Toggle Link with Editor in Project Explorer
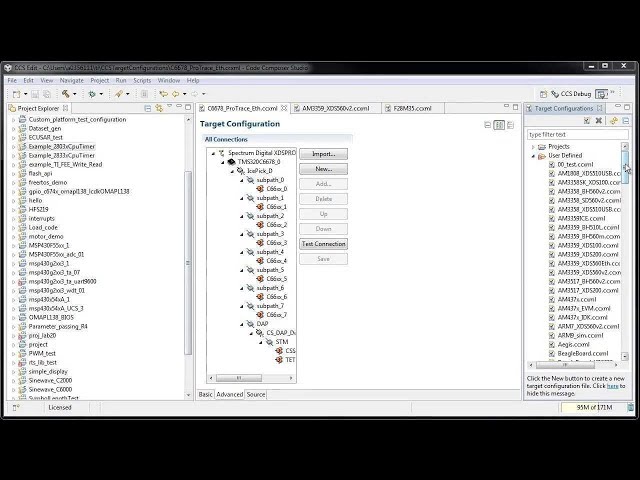The image size is (640, 480). [x=159, y=108]
